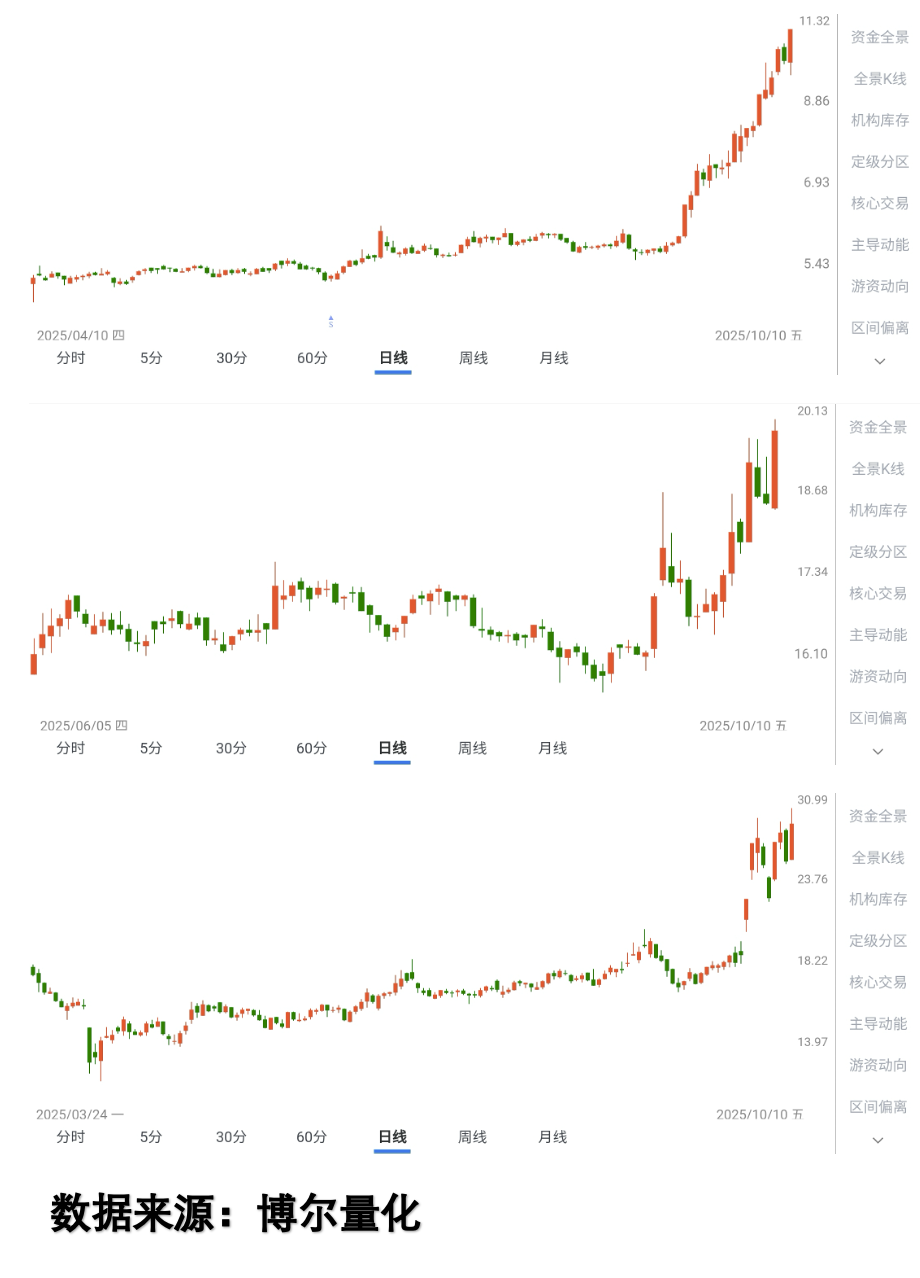Select the 60分 interval on the third chart
This screenshot has width=920, height=1278.
pos(310,1137)
